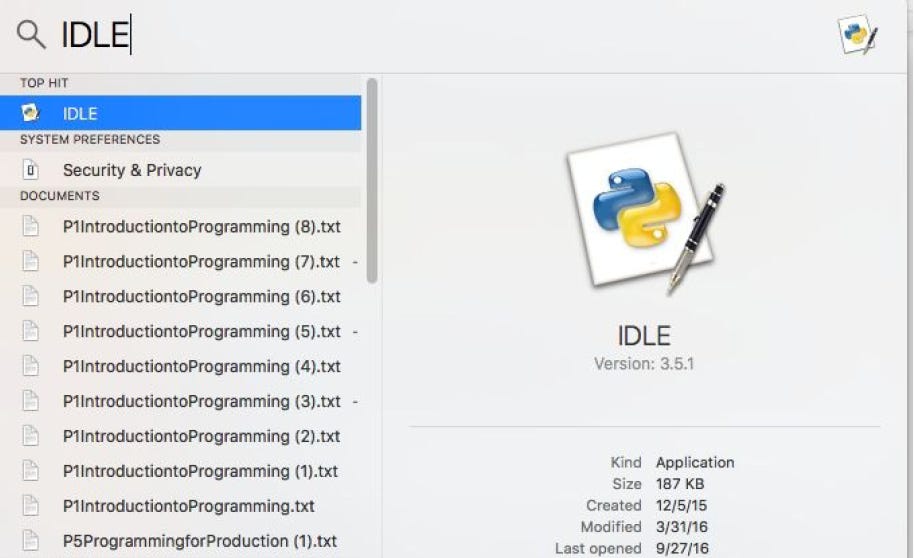Image resolution: width=914 pixels, height=558 pixels.
Task: Click the results list scrollbar thumb
Action: pyautogui.click(x=372, y=181)
